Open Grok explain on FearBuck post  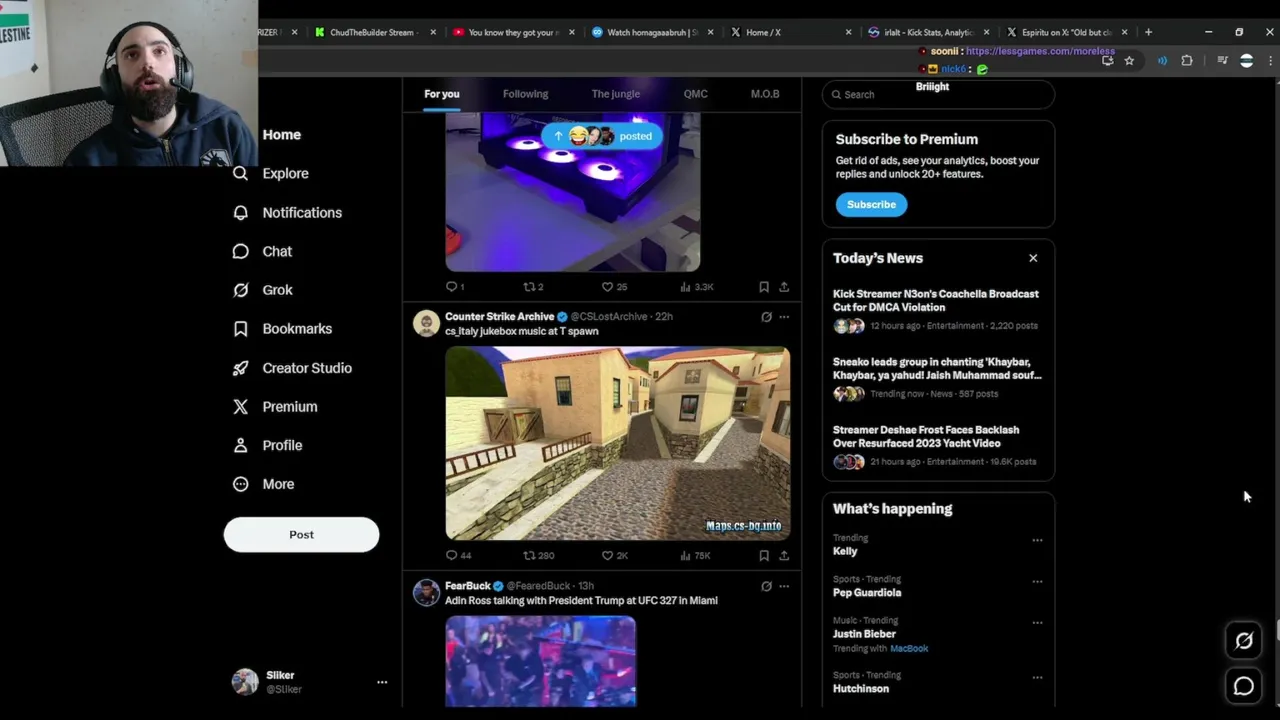[x=766, y=586]
